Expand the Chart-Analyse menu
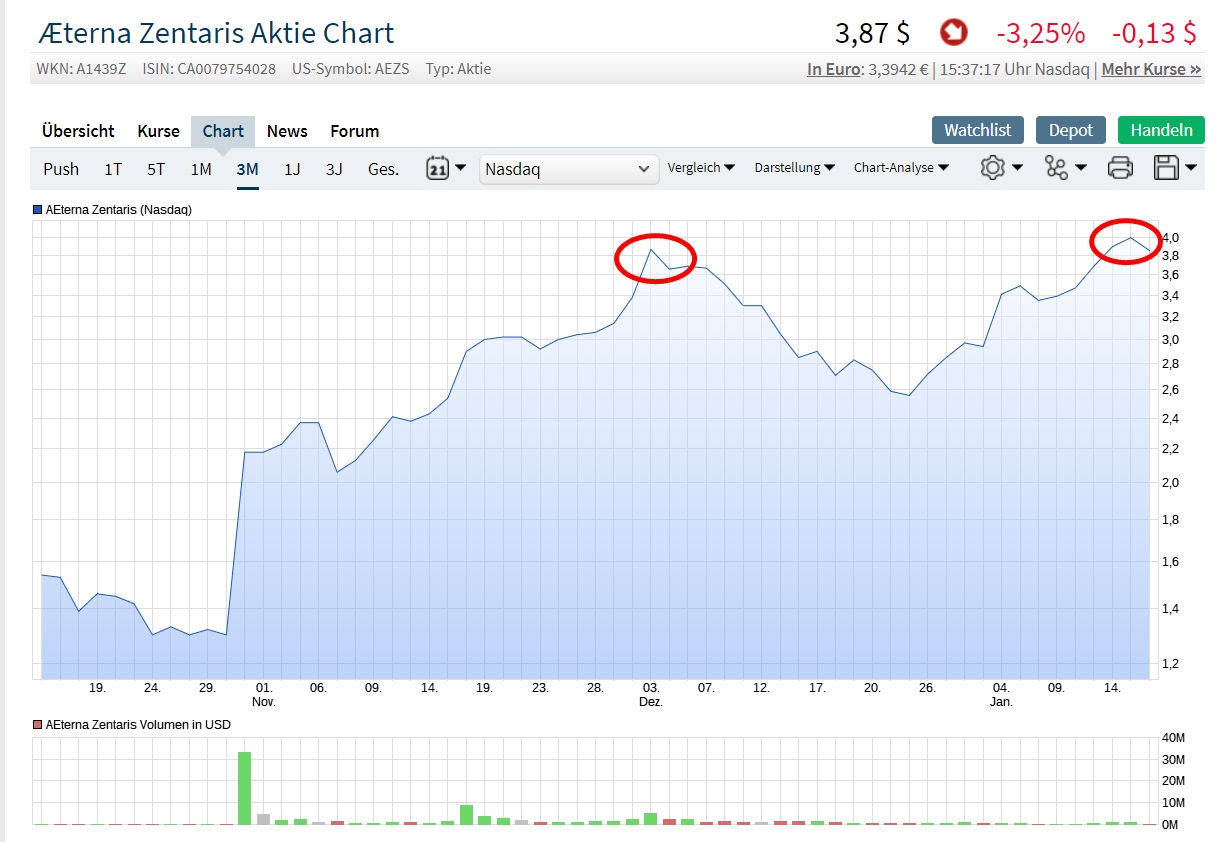Image resolution: width=1223 pixels, height=842 pixels. (901, 168)
